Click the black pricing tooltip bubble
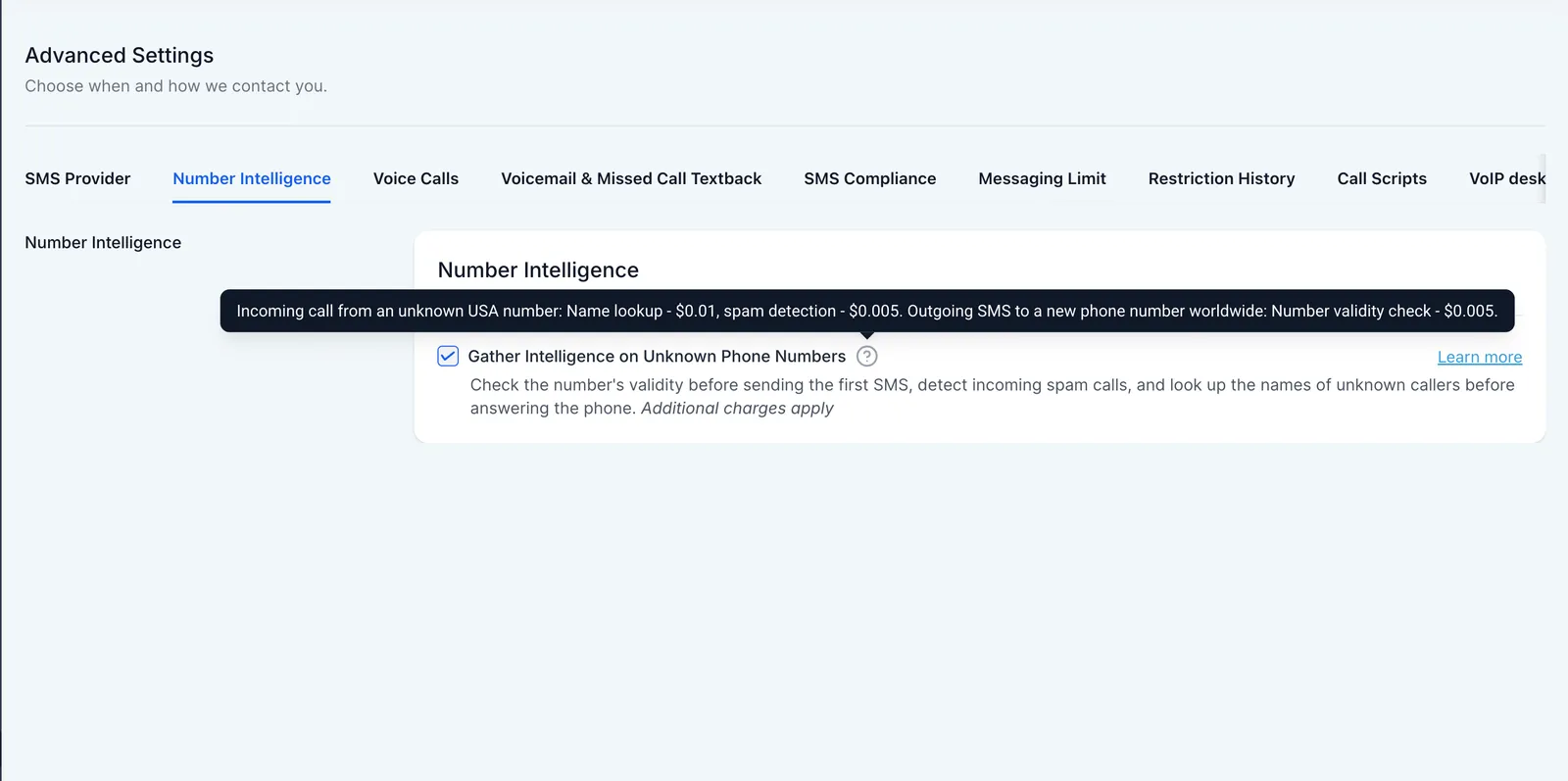Image resolution: width=1568 pixels, height=781 pixels. (867, 311)
